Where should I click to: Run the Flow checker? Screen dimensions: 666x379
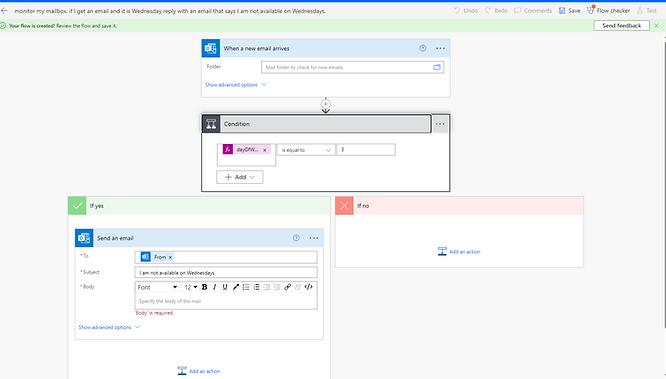[x=608, y=11]
